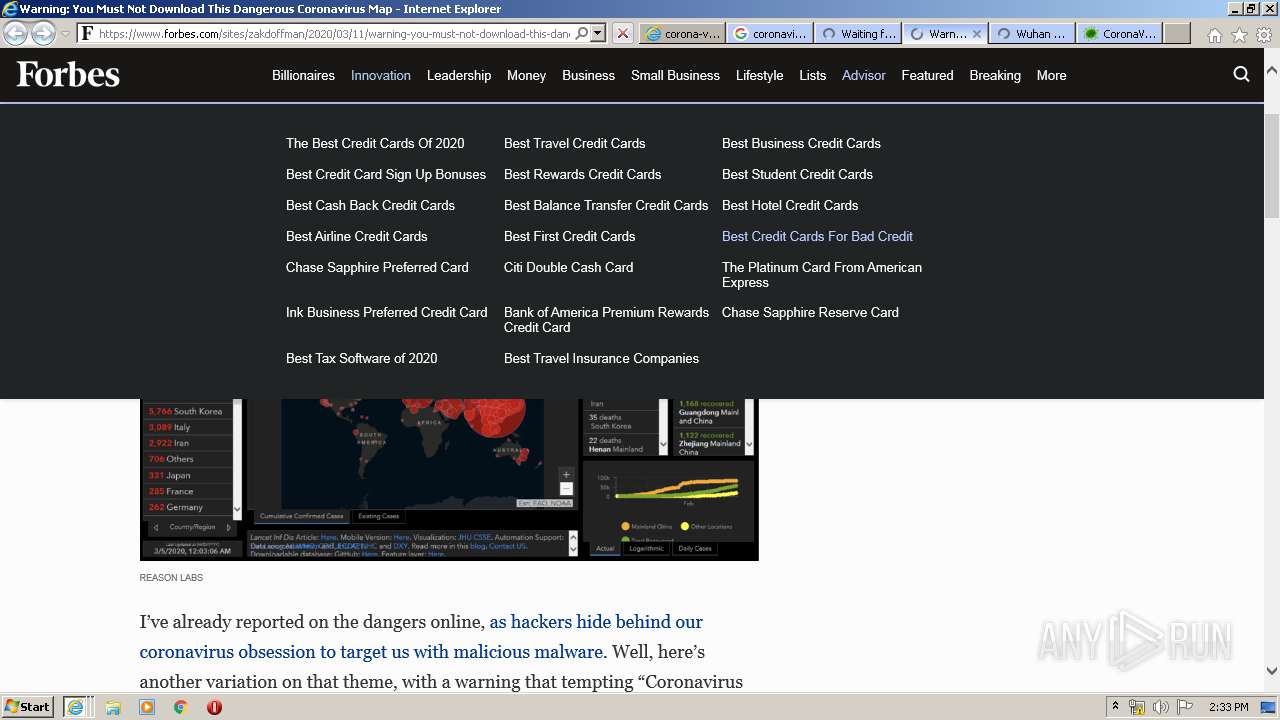Viewport: 1280px width, 720px height.
Task: Launch Google Chrome from the taskbar
Action: (180, 707)
